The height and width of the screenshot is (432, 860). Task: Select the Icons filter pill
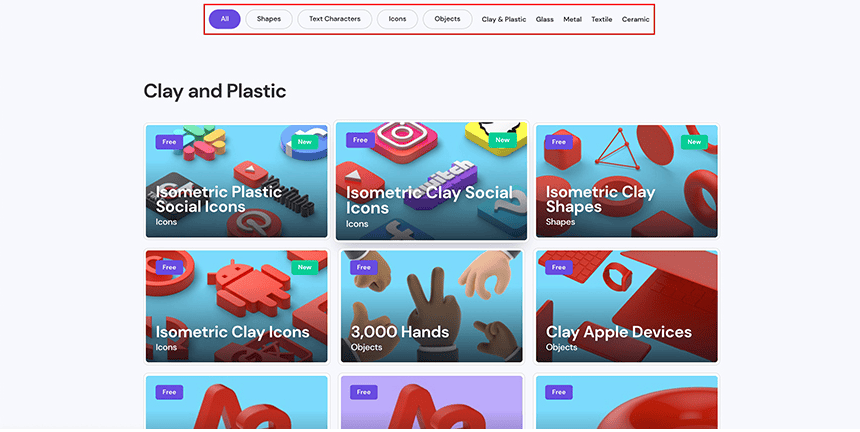[x=397, y=19]
